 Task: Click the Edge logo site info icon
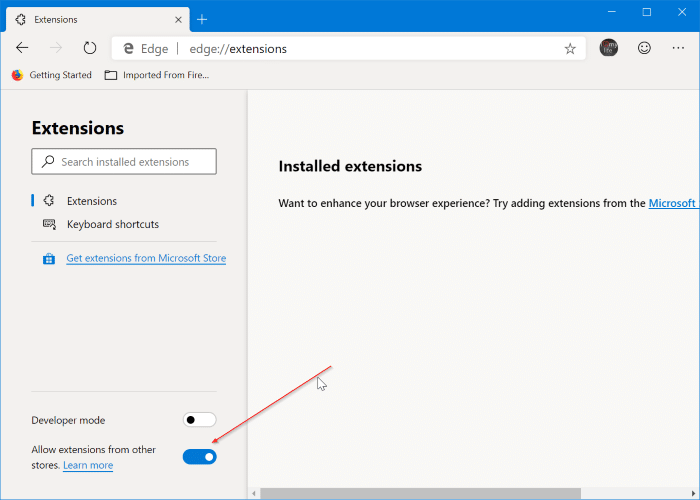[x=129, y=49]
